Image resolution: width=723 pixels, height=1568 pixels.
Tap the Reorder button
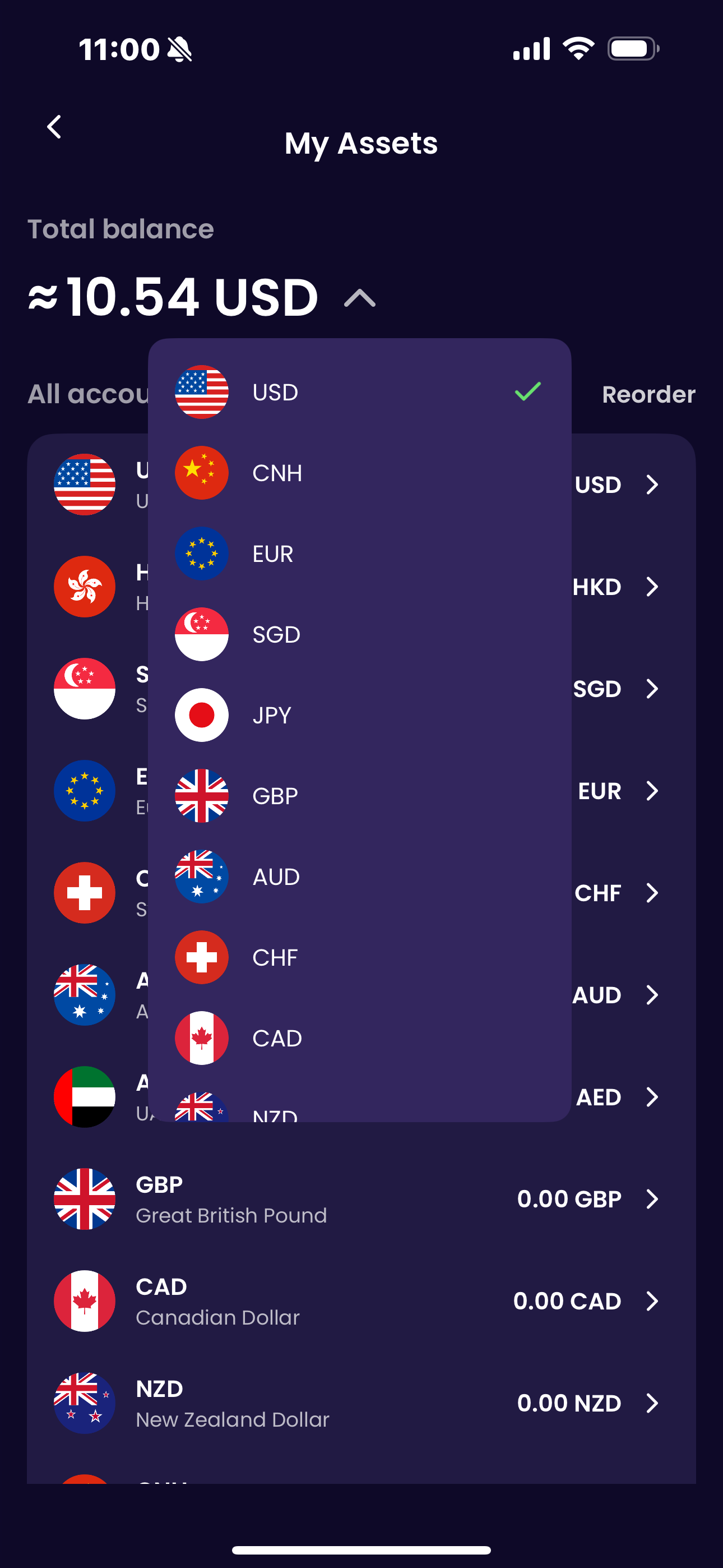pyautogui.click(x=648, y=394)
